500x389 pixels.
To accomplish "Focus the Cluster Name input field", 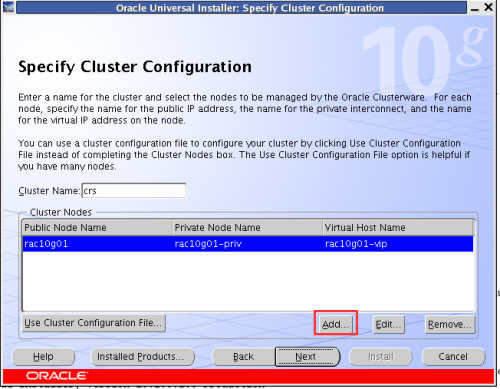I will coord(134,190).
